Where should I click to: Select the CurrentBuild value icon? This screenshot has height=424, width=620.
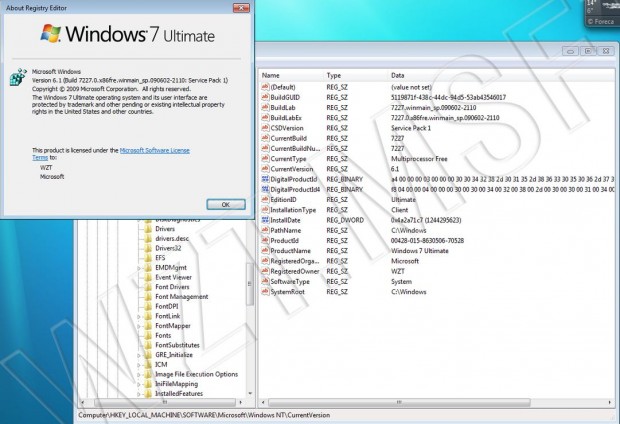(265, 138)
